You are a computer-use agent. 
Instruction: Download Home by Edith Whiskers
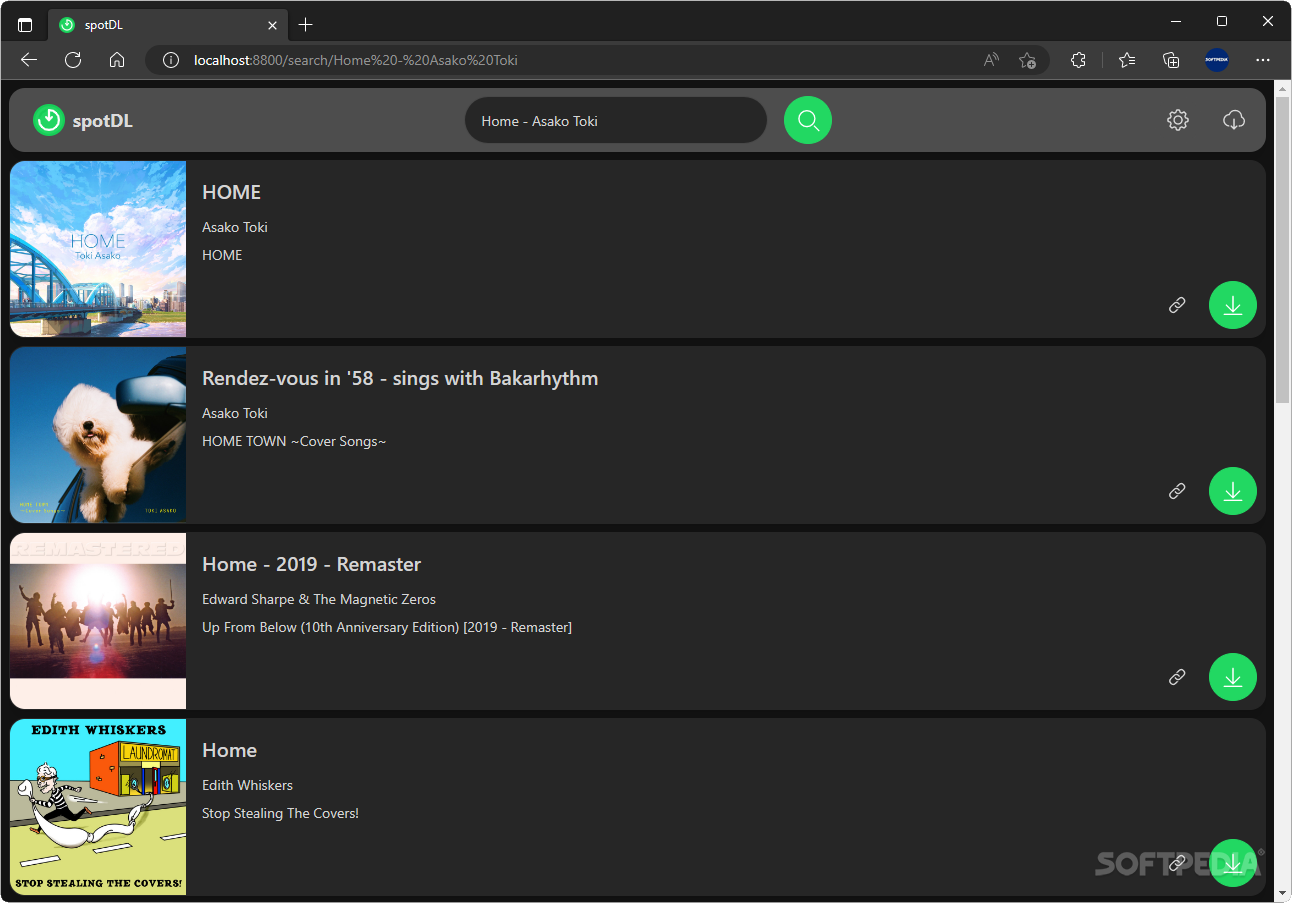1233,863
